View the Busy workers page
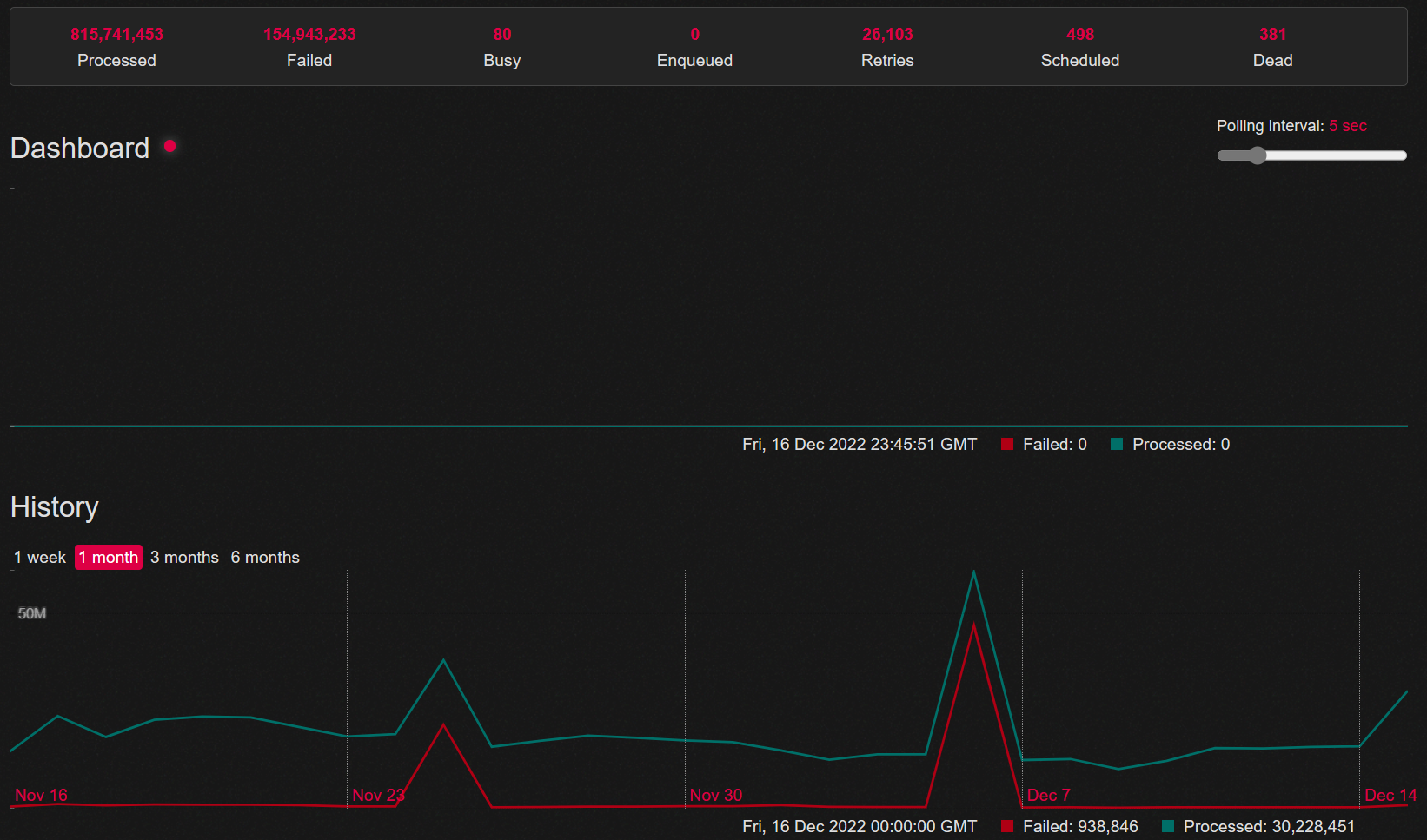1427x840 pixels. pyautogui.click(x=502, y=47)
